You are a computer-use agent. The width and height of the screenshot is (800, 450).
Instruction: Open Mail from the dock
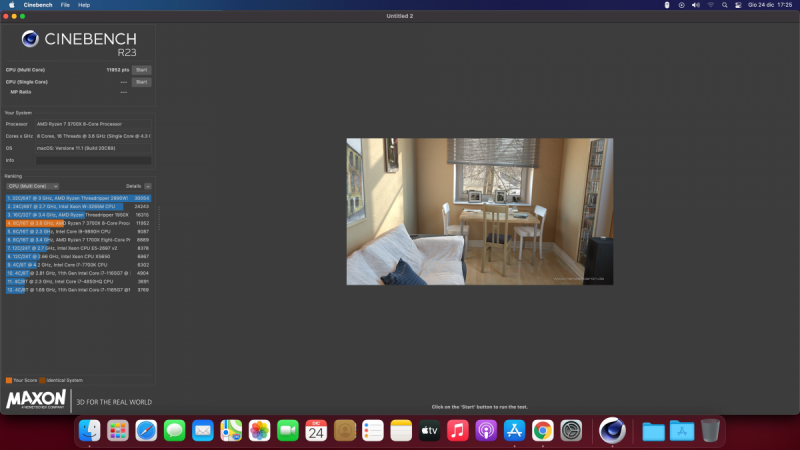(203, 431)
